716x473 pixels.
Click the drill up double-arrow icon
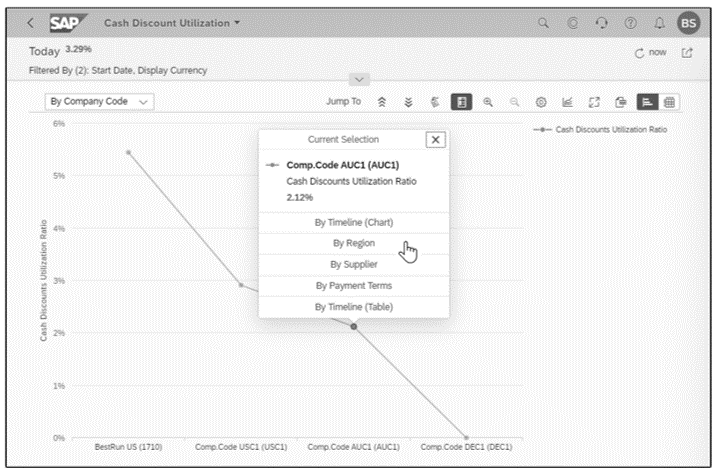pyautogui.click(x=382, y=102)
